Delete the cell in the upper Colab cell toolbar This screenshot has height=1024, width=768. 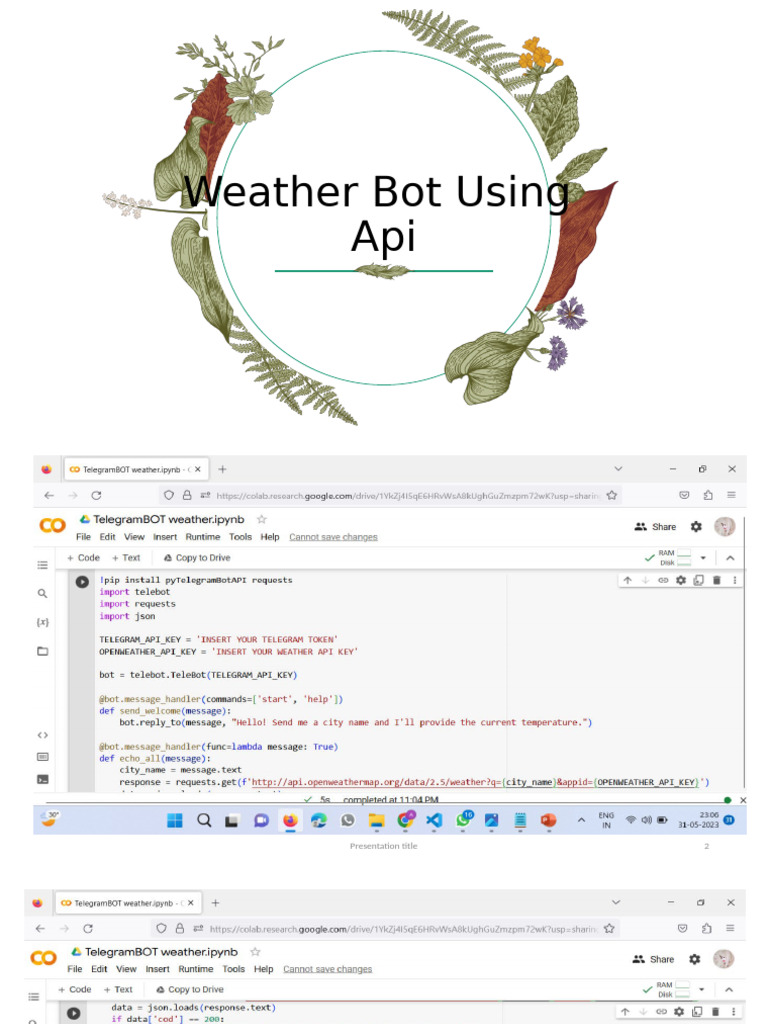tap(716, 580)
